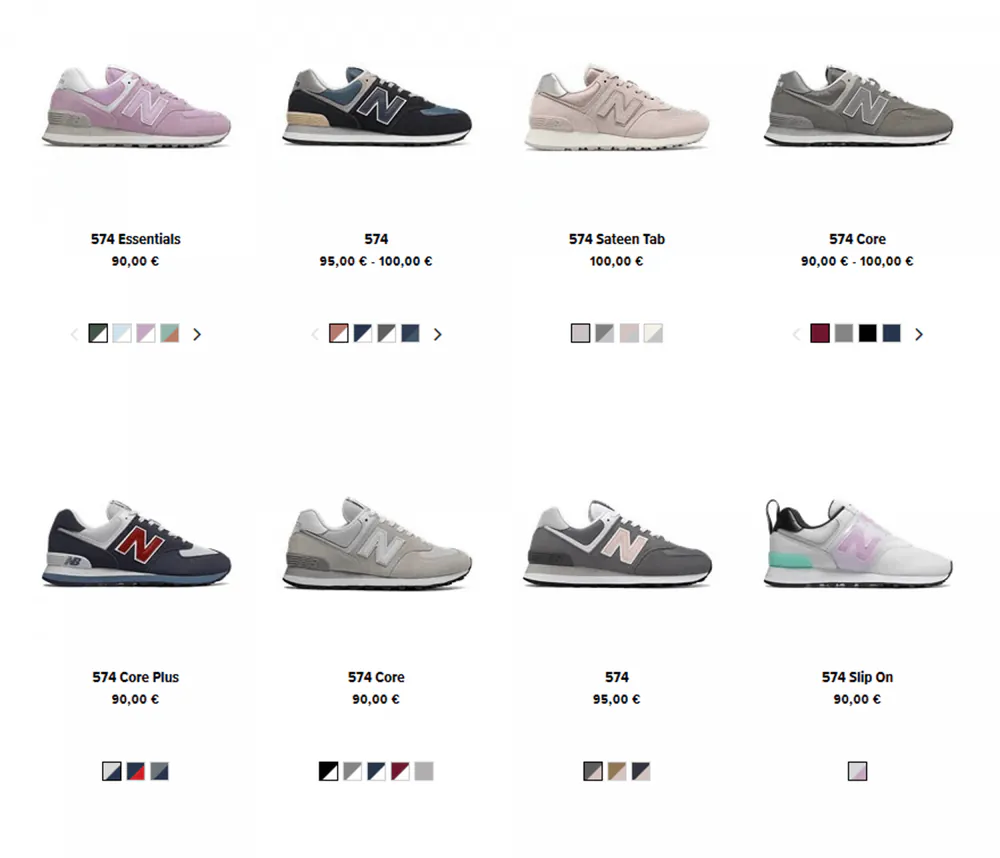View the 574 Slip On shoe image

(x=858, y=543)
